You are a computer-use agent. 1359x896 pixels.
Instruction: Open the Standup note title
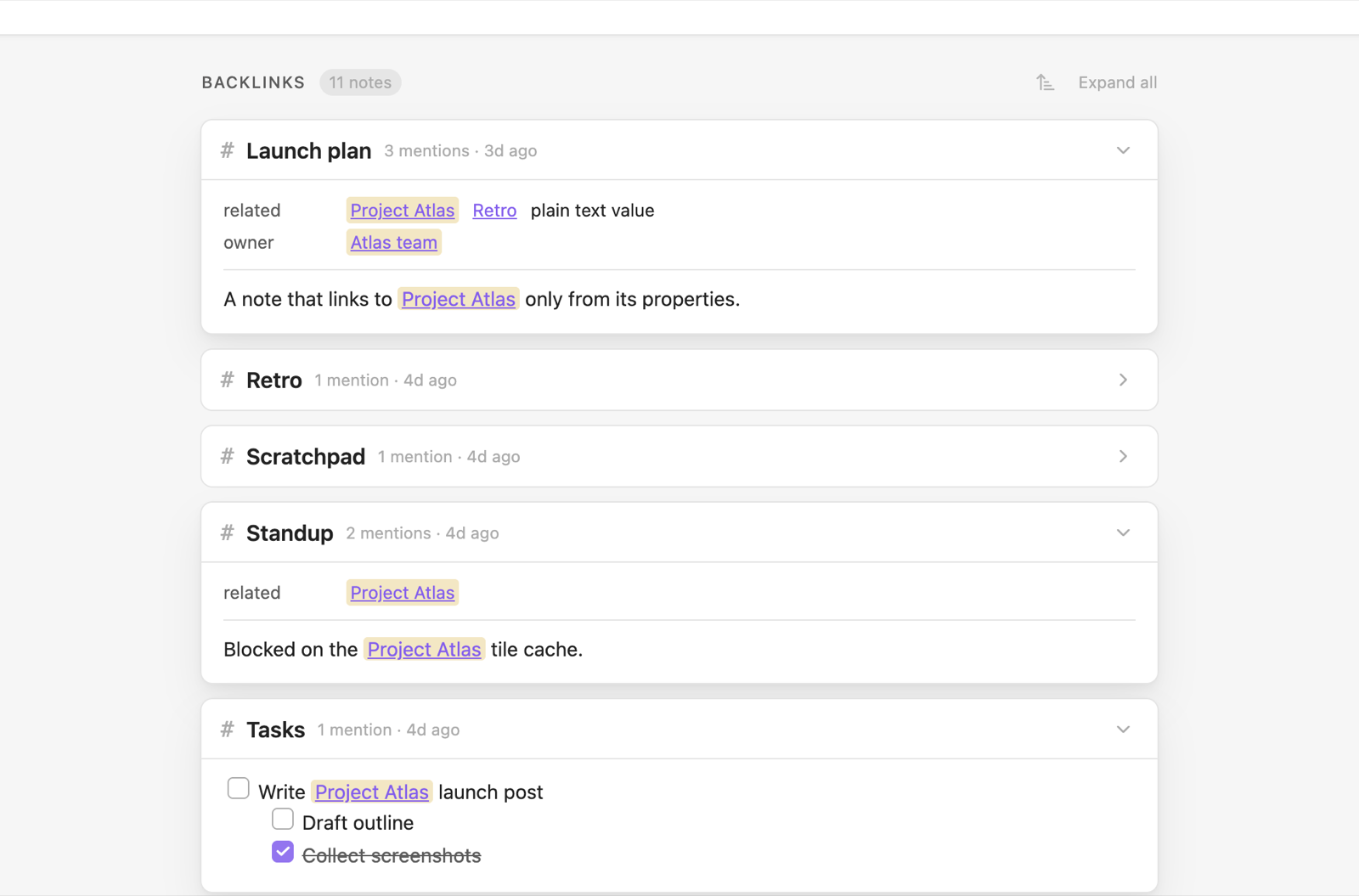[290, 533]
